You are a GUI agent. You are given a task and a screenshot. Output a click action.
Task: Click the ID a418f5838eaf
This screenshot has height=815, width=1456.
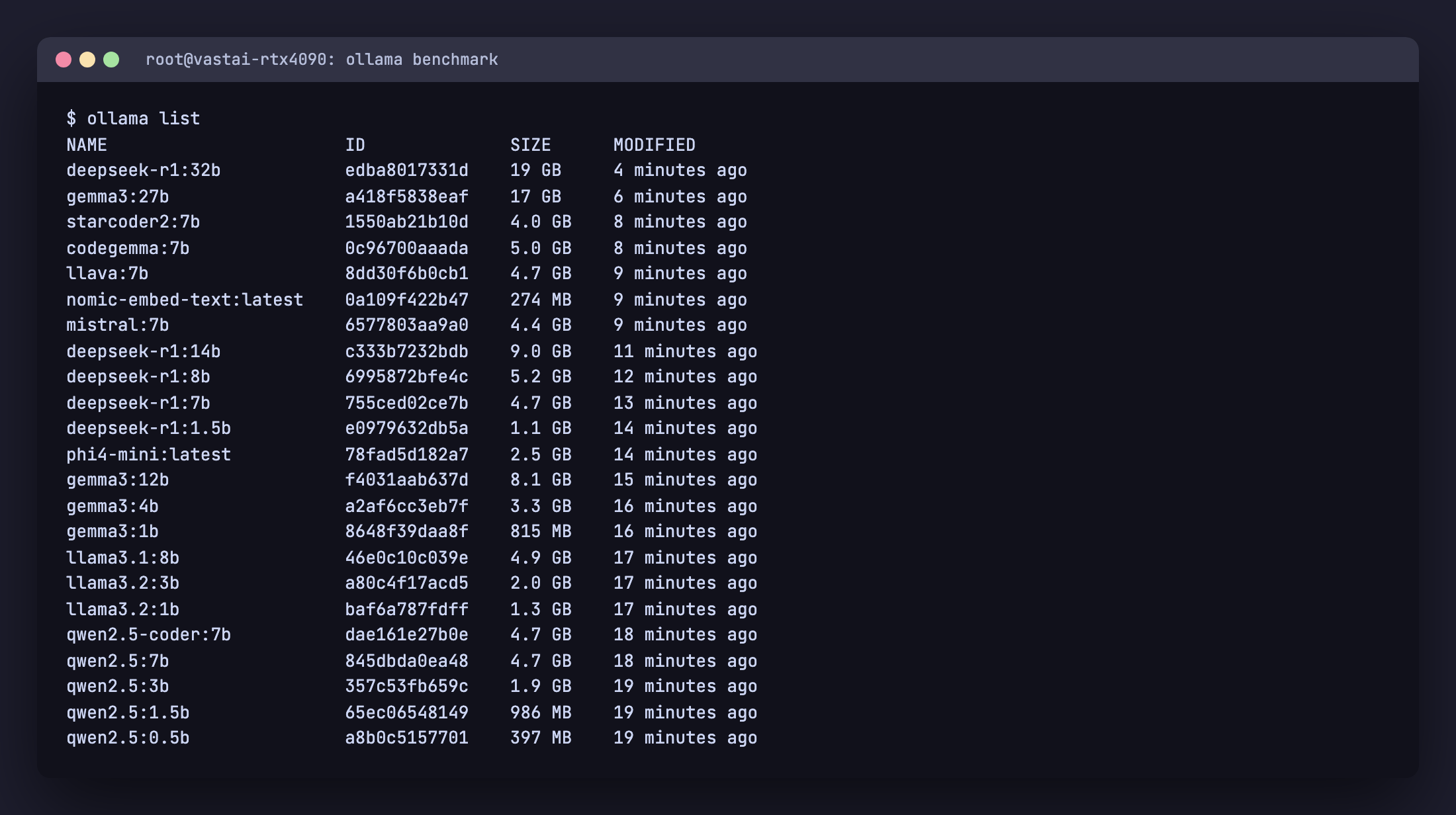[x=407, y=196]
